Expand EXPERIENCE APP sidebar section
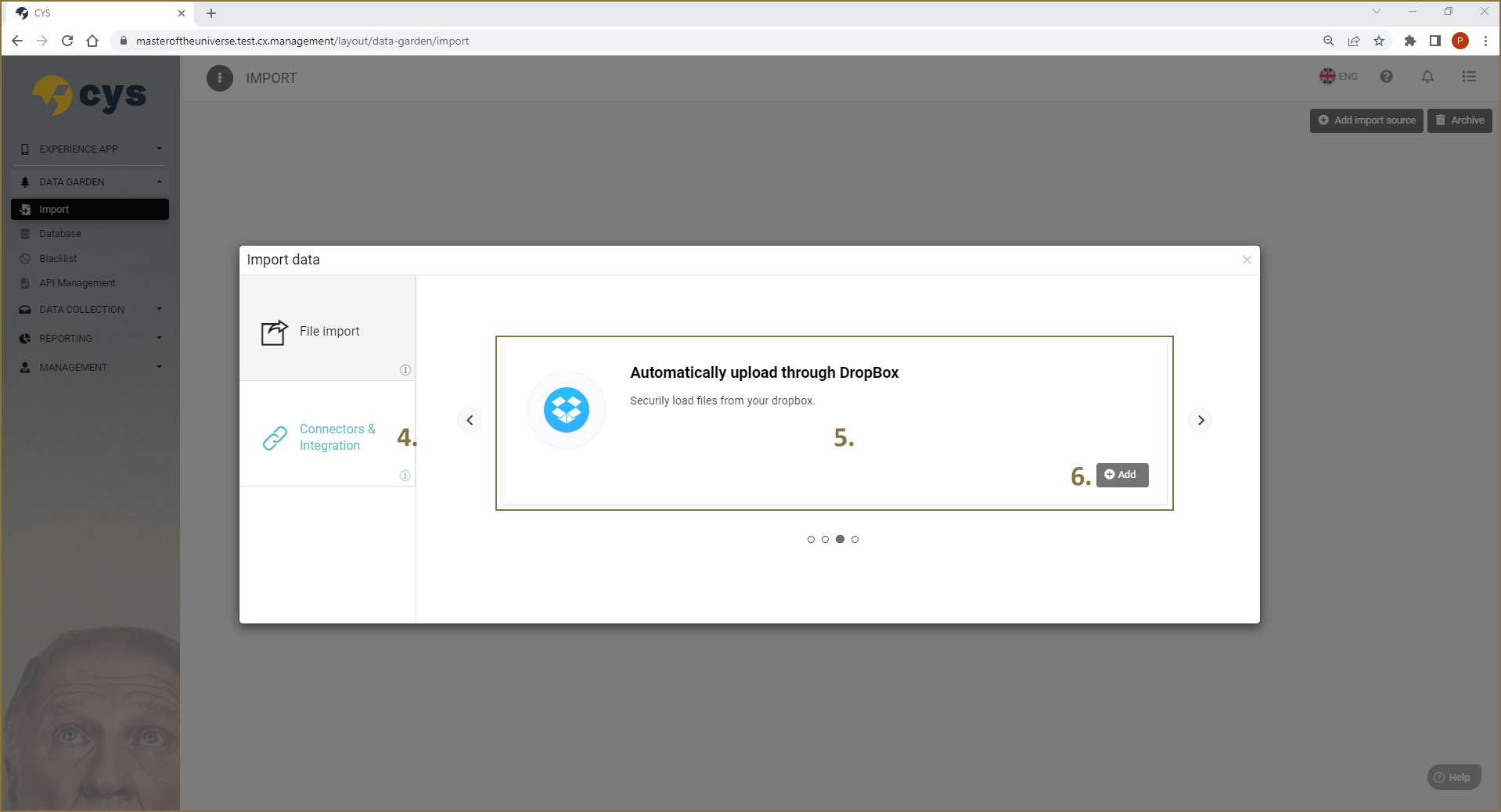The image size is (1501, 812). 90,149
